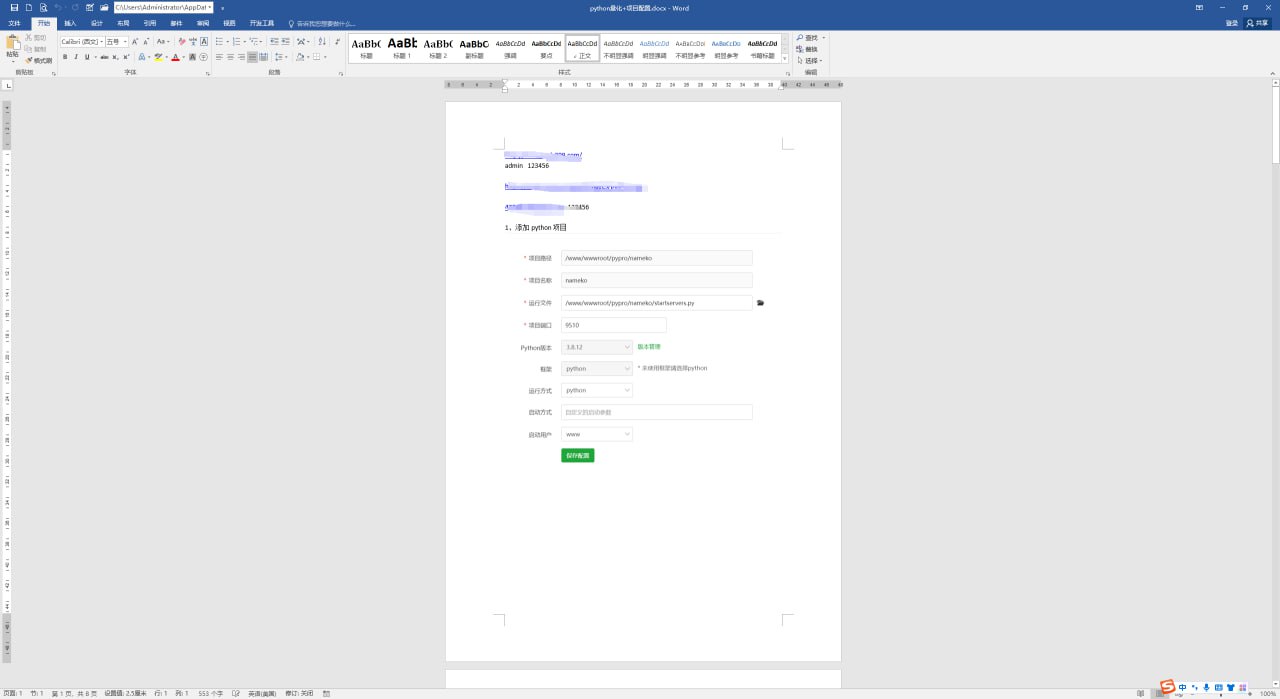The image size is (1280, 699).
Task: Switch to the 插入 ribbon tab
Action: click(70, 23)
